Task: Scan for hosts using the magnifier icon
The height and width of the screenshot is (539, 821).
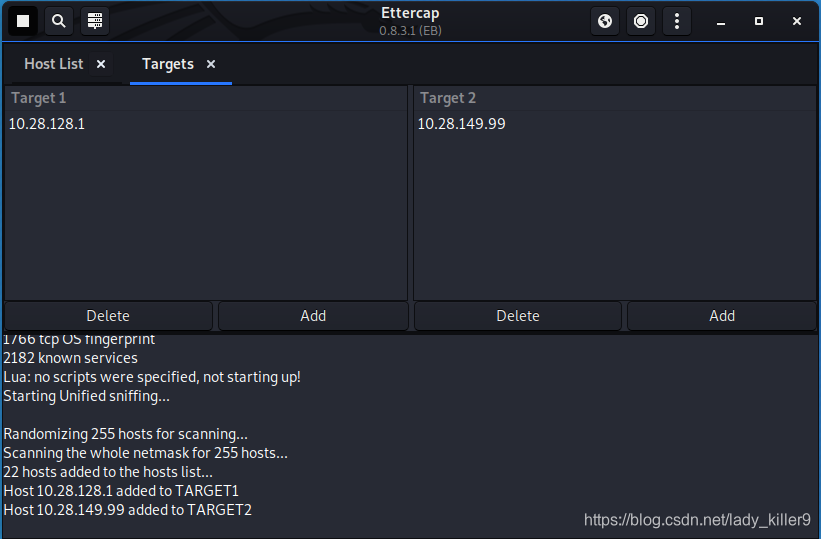Action: [x=59, y=21]
